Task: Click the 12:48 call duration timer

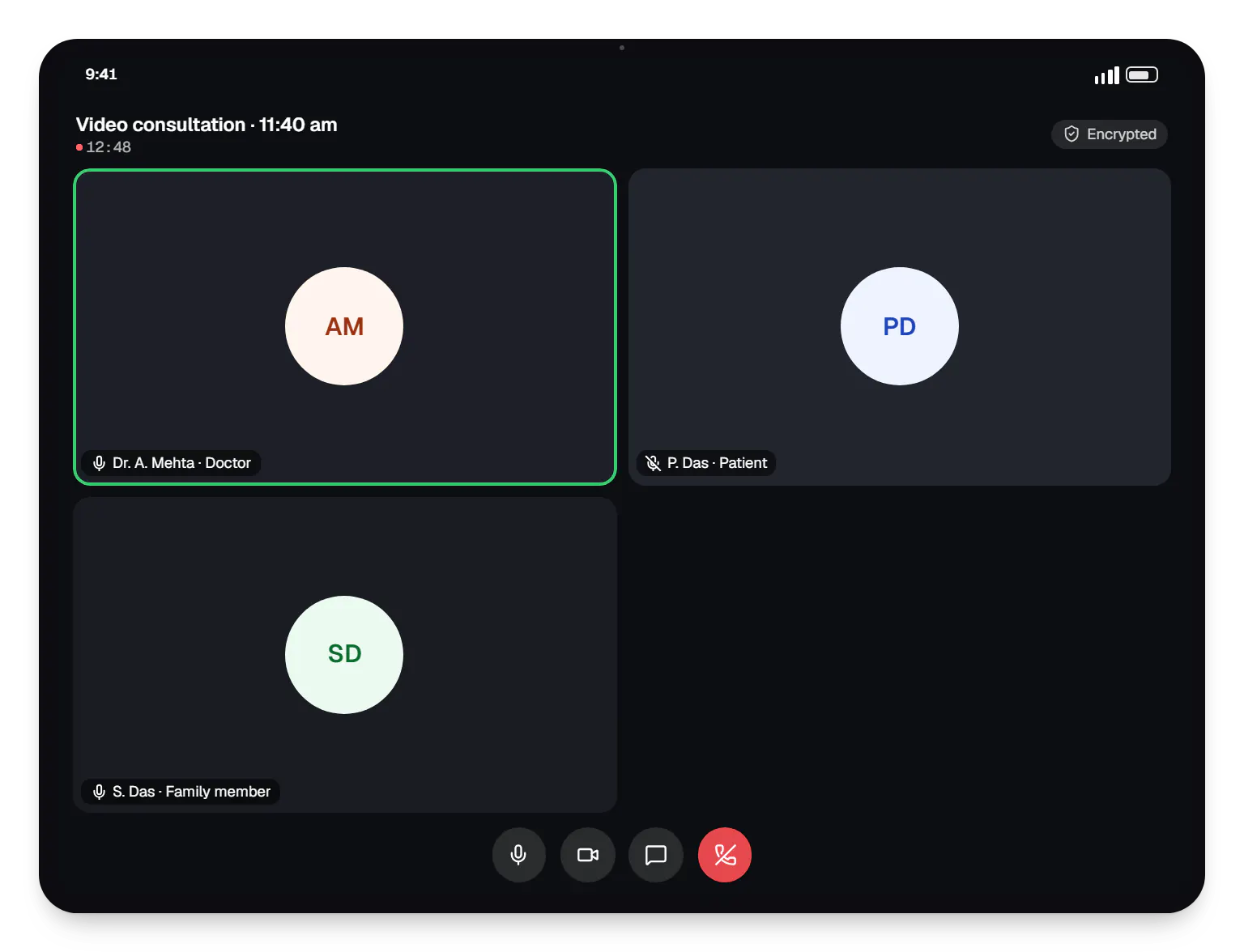Action: coord(109,147)
